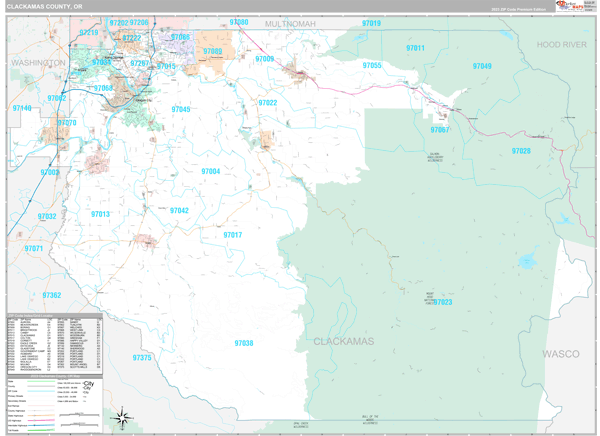This screenshot has height=436, width=600.
Task: Click the compass rose symbol
Action: click(121, 417)
